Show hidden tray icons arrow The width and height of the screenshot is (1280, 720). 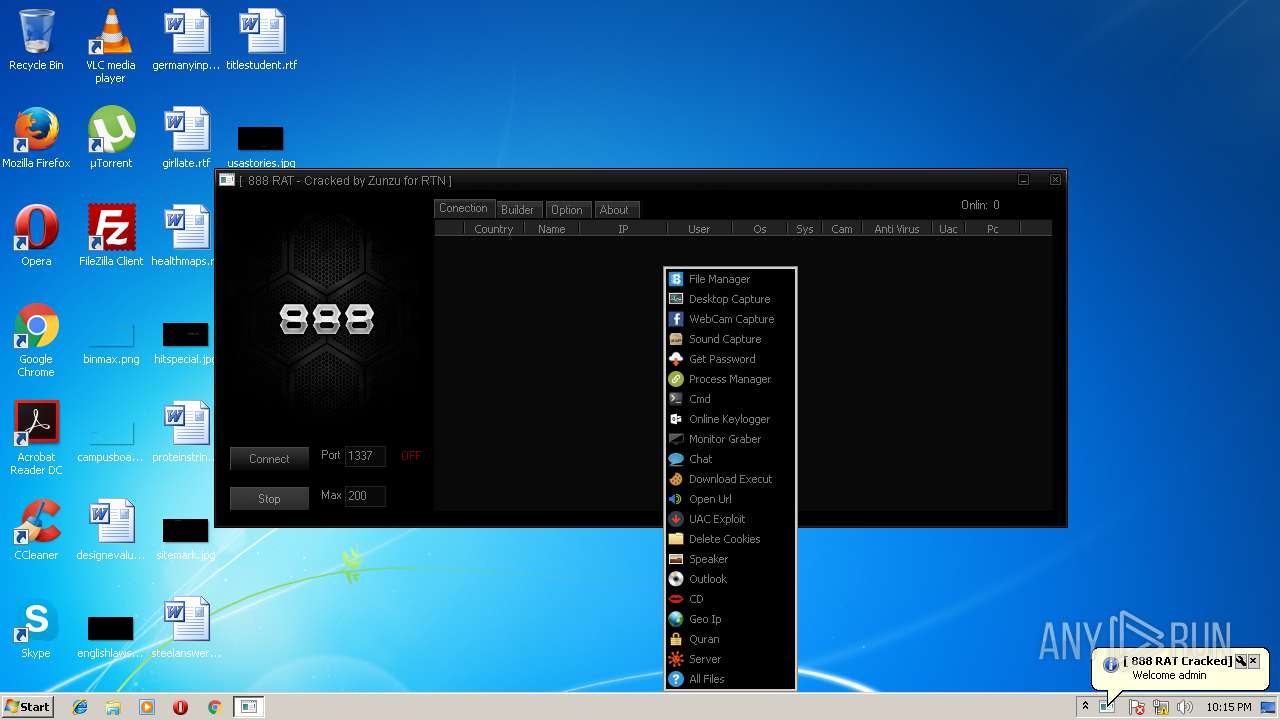pyautogui.click(x=1085, y=707)
